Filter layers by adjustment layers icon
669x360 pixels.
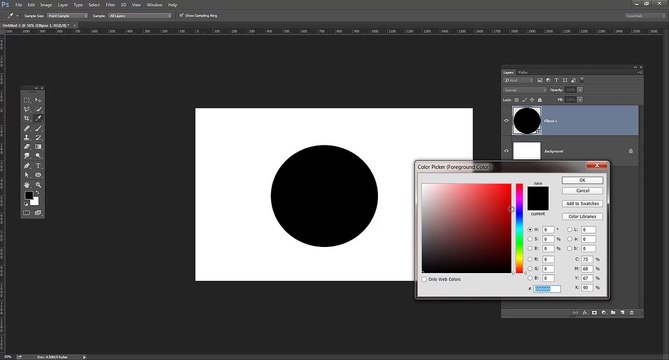point(548,80)
